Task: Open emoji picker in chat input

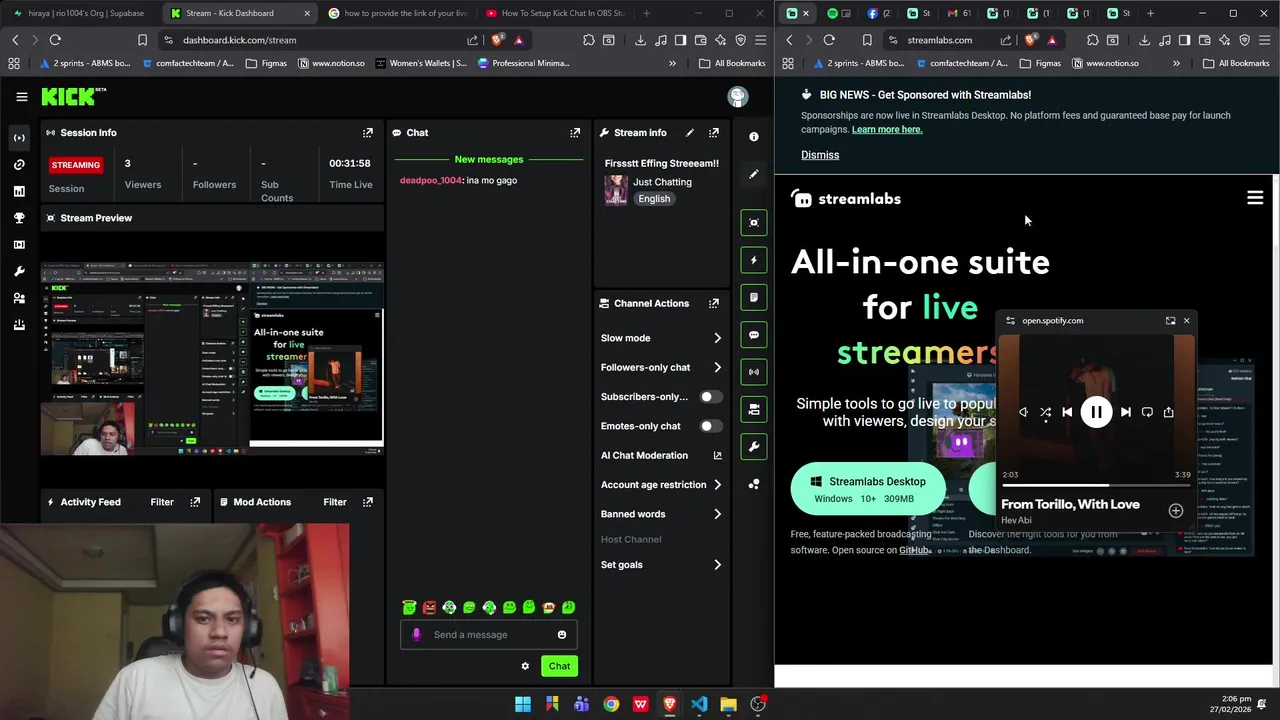Action: point(562,635)
